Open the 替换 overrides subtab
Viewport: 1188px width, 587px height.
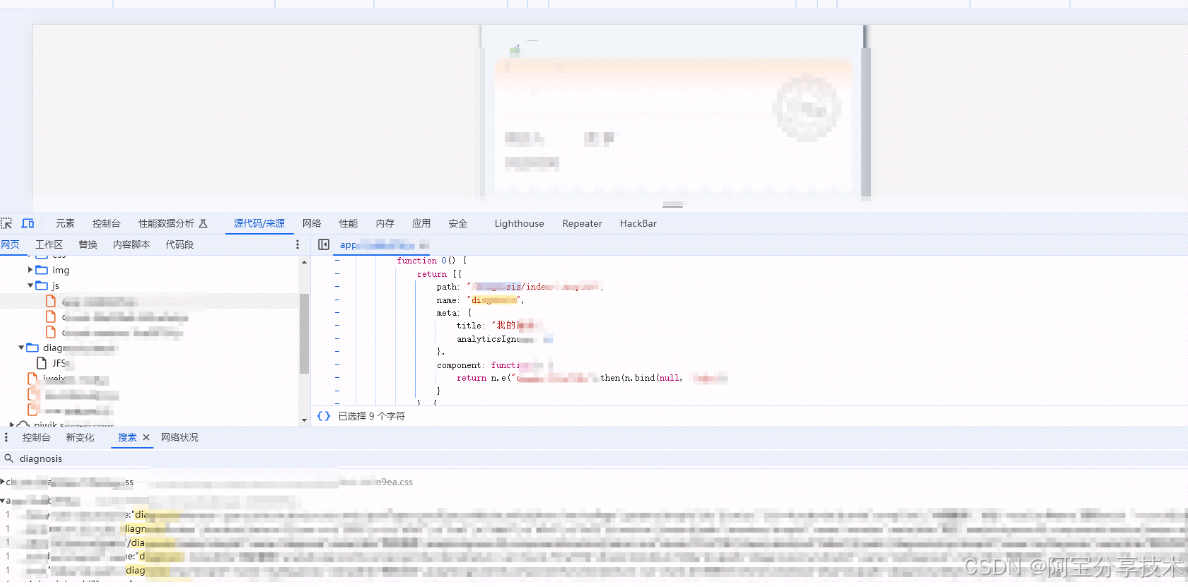(88, 245)
